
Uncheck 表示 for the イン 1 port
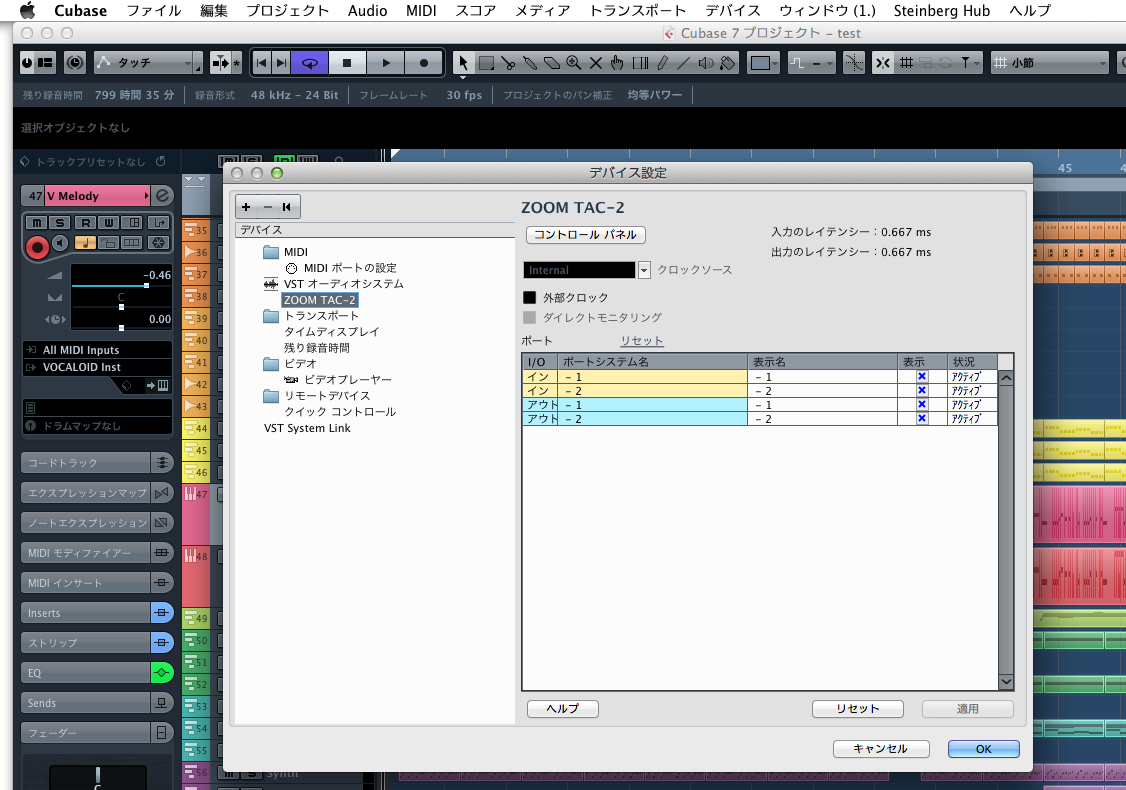(922, 376)
